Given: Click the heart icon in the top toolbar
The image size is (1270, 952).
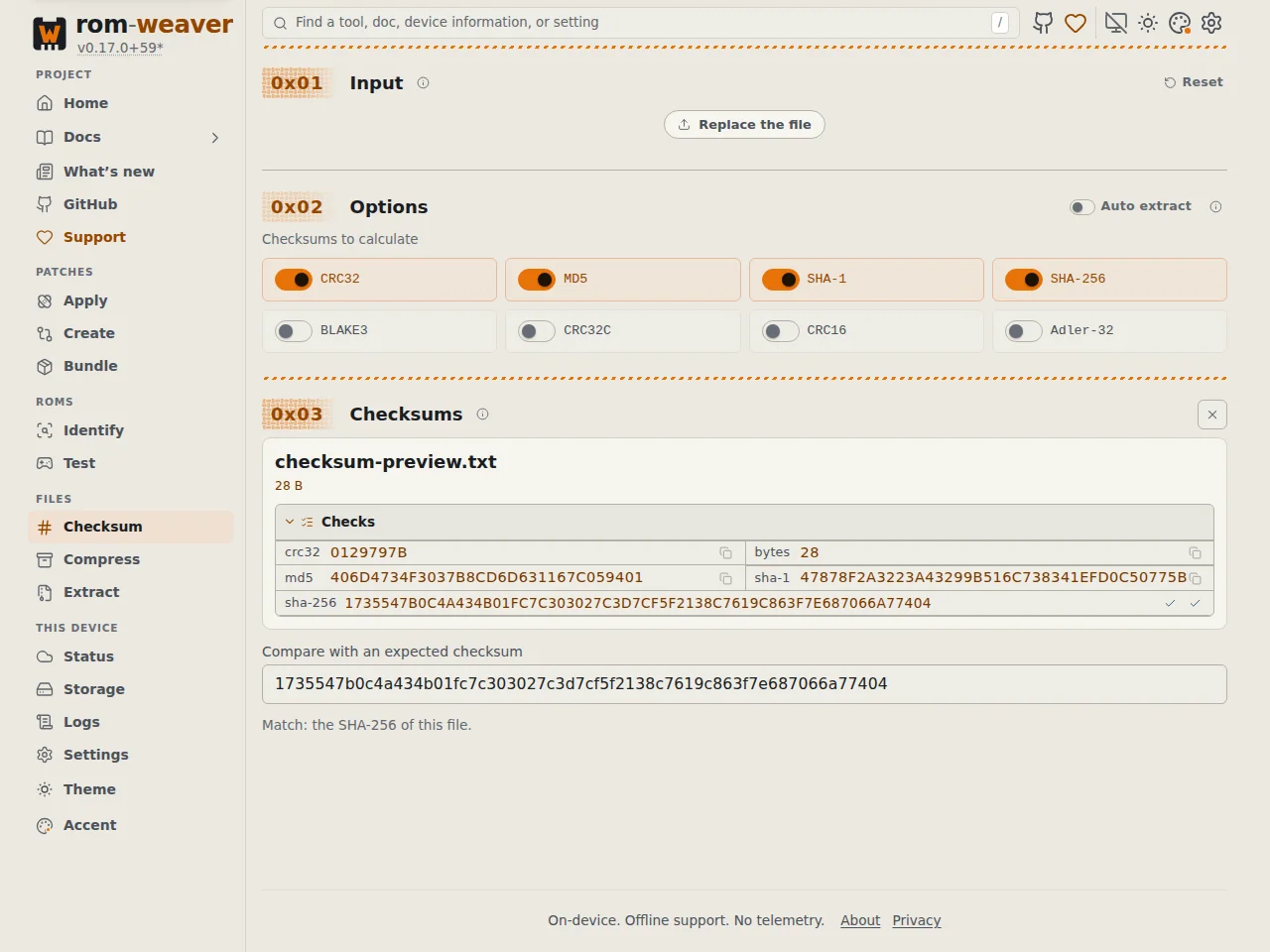Looking at the screenshot, I should pos(1076,23).
